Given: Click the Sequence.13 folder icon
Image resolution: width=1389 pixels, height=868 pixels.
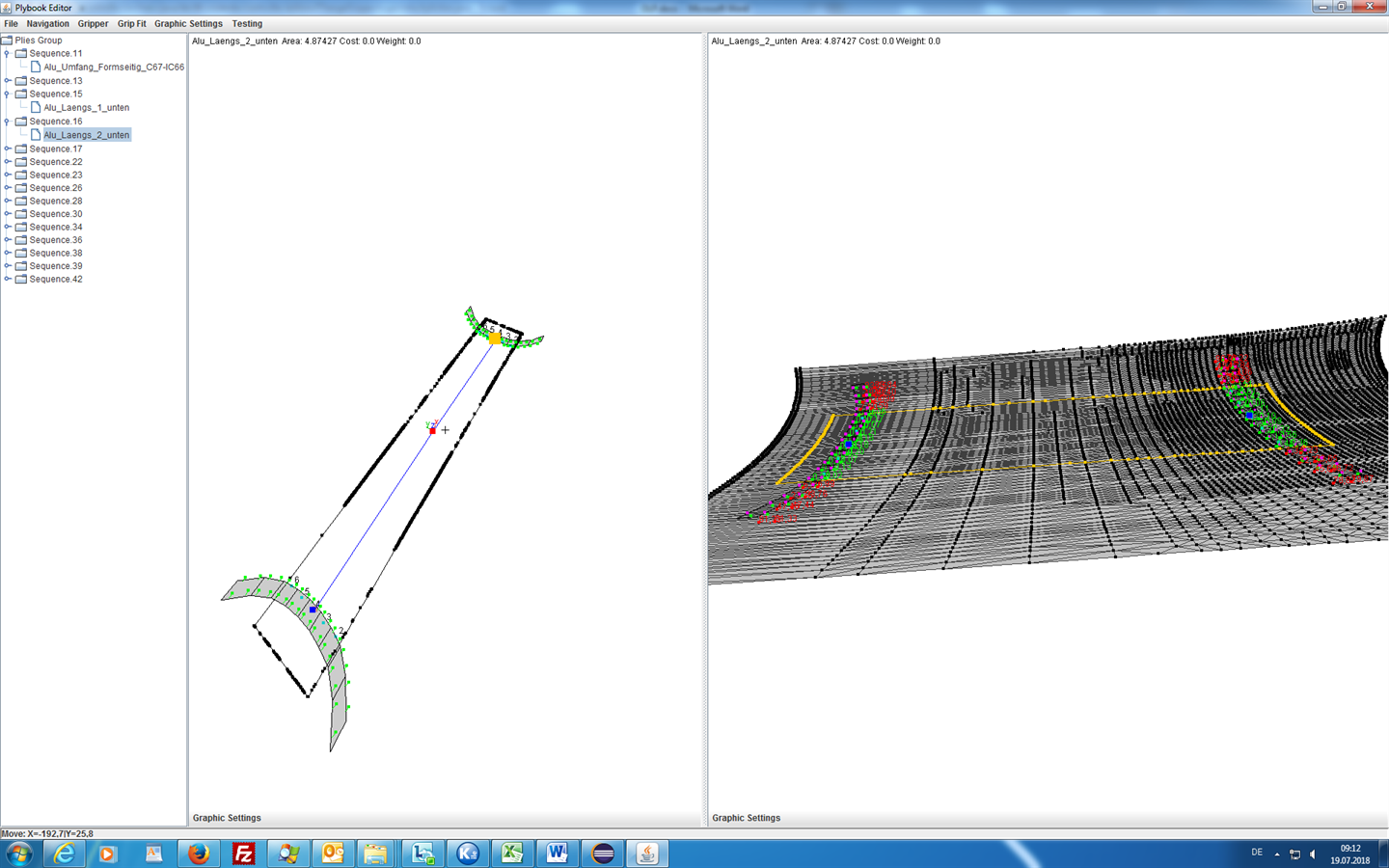Looking at the screenshot, I should click(x=21, y=81).
